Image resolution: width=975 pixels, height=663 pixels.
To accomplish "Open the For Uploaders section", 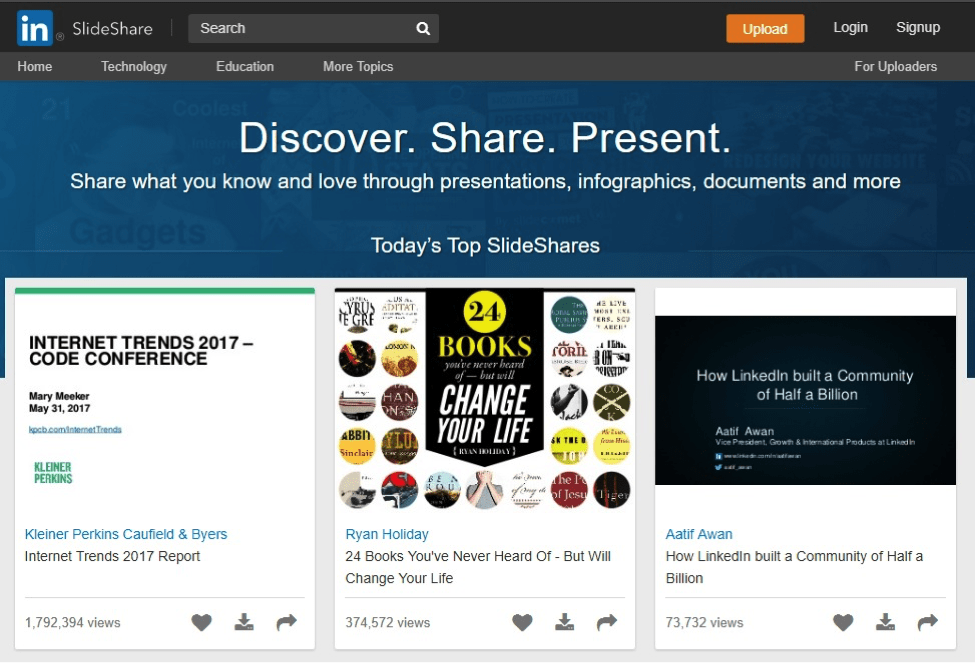I will tap(895, 67).
